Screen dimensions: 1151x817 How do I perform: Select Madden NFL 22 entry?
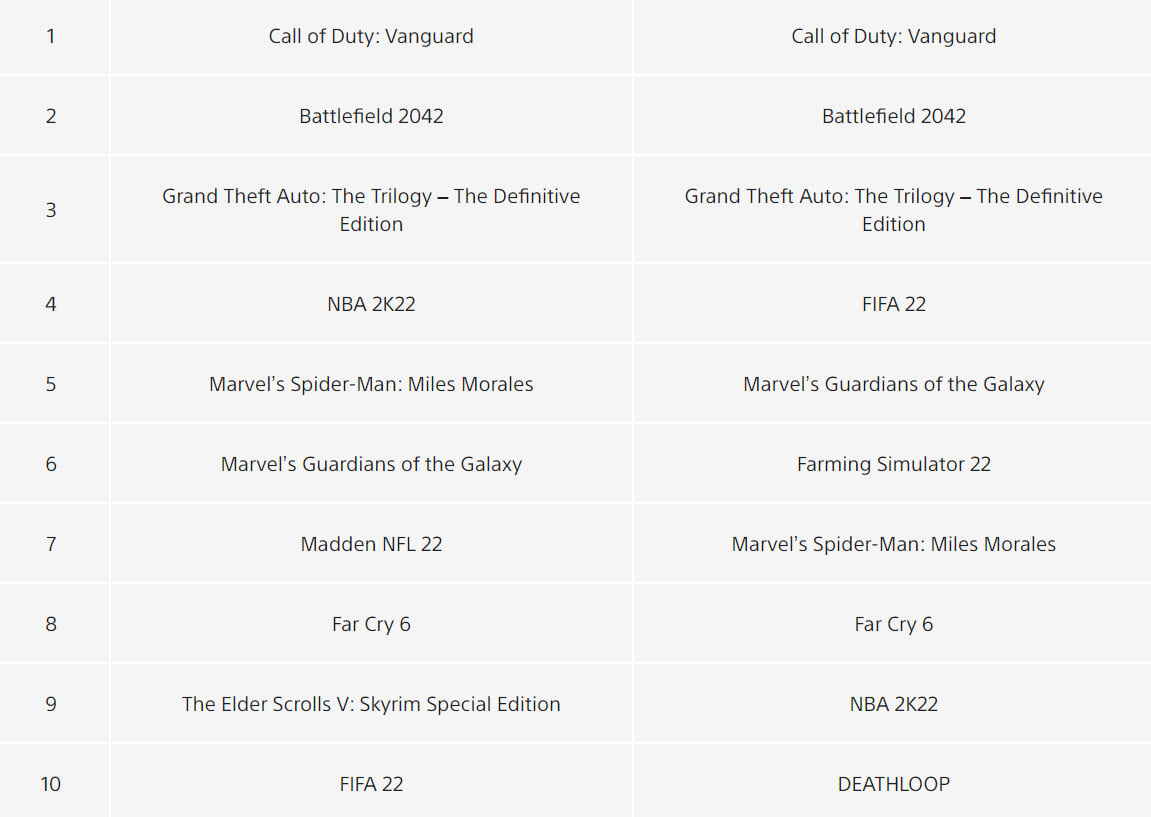pos(371,544)
